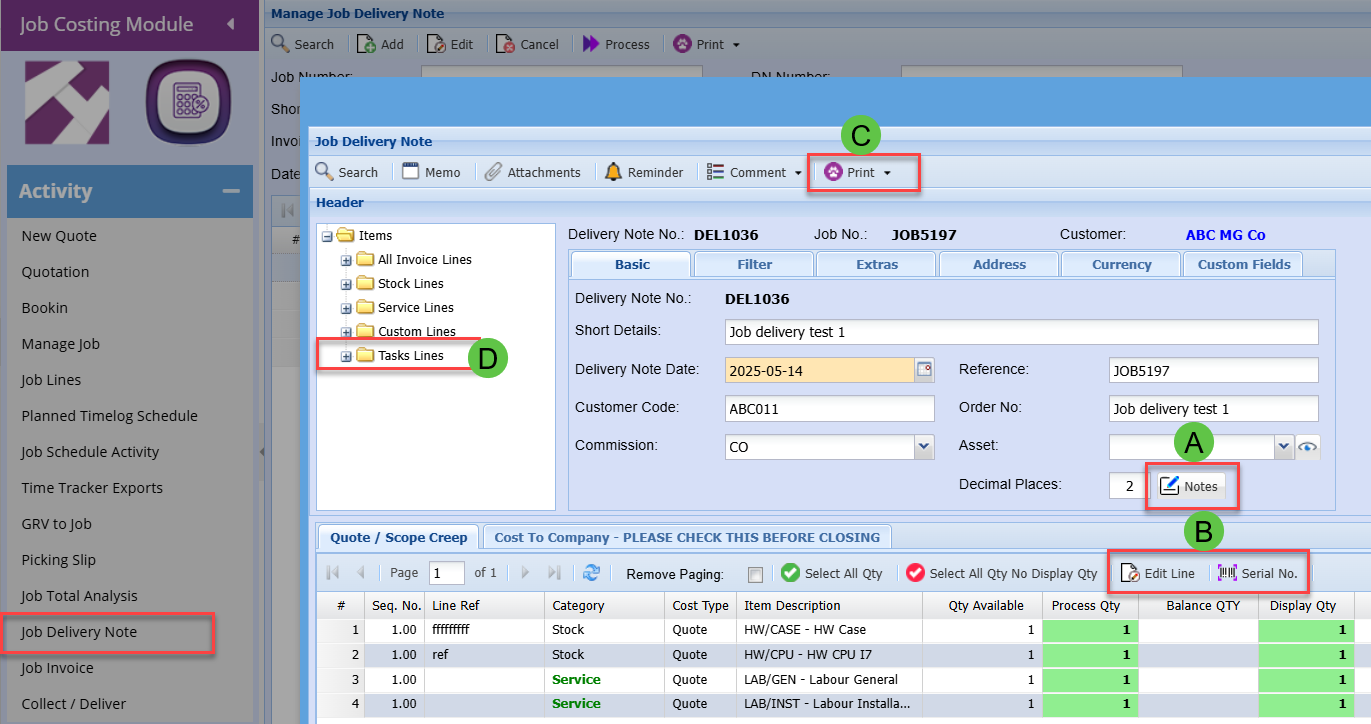Image resolution: width=1371 pixels, height=724 pixels.
Task: Open the Cost To Company tab
Action: pos(687,537)
